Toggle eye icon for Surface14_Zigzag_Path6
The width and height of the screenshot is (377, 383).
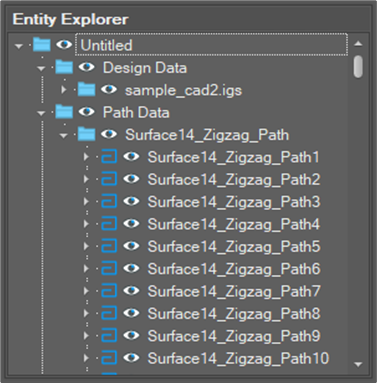point(131,268)
